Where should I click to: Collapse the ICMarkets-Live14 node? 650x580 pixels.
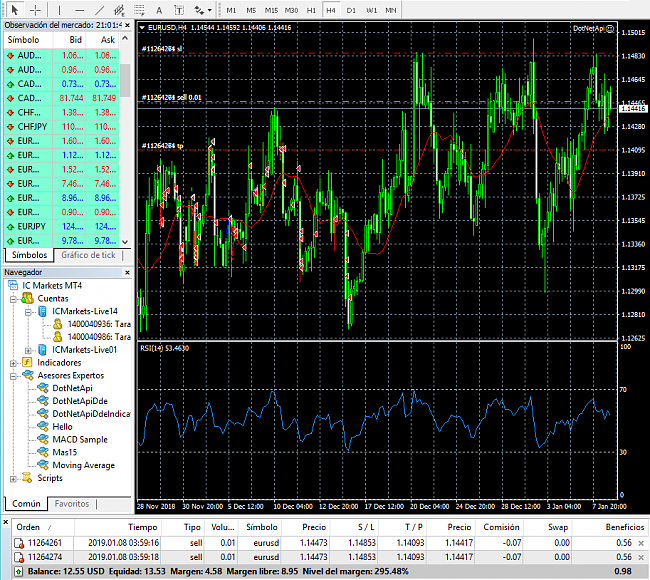point(28,312)
